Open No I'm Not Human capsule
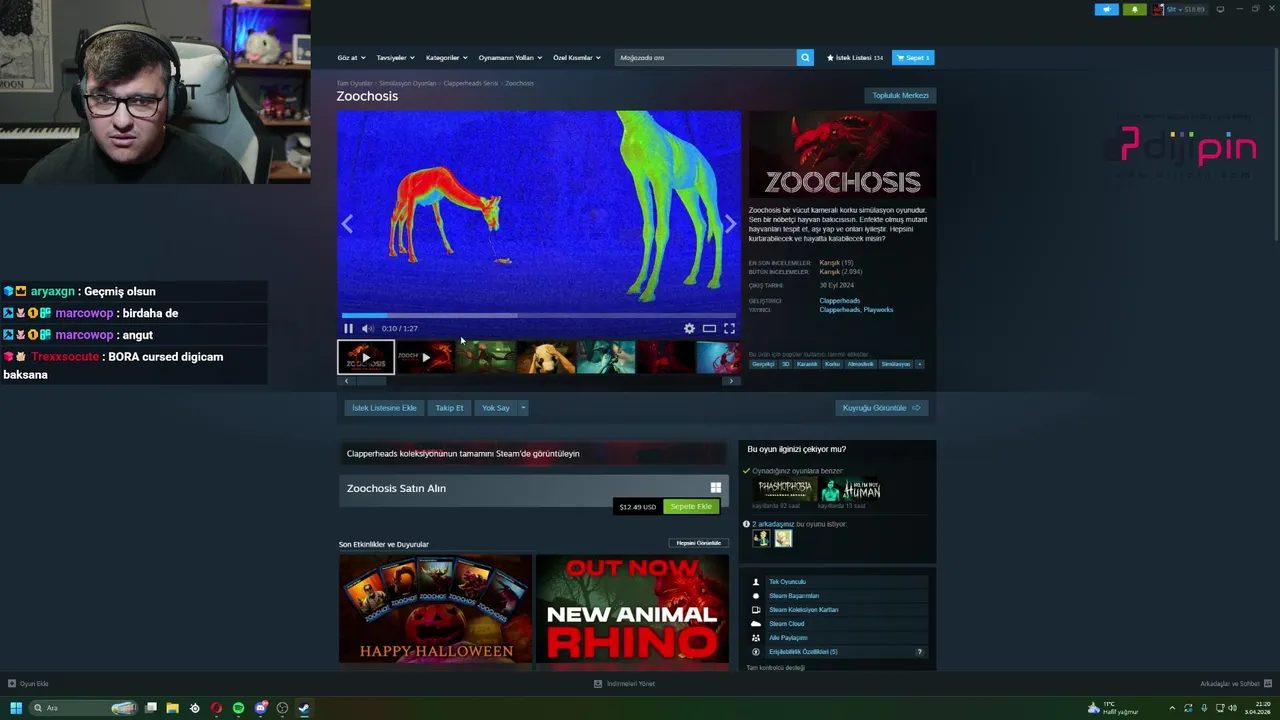Viewport: 1280px width, 720px height. 850,489
